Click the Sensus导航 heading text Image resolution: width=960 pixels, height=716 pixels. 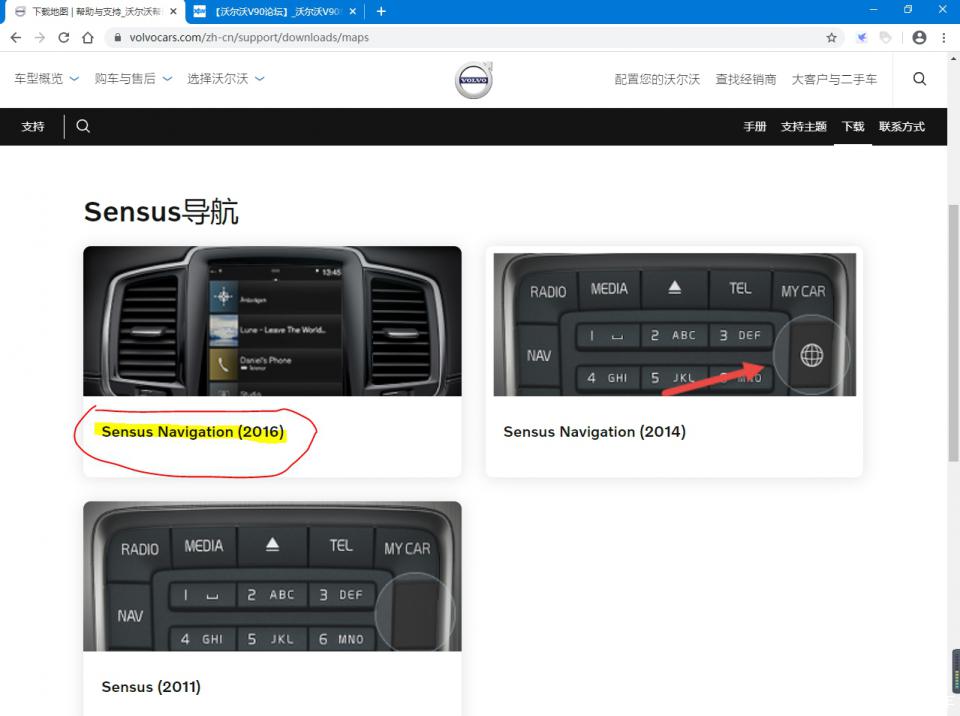pos(161,212)
